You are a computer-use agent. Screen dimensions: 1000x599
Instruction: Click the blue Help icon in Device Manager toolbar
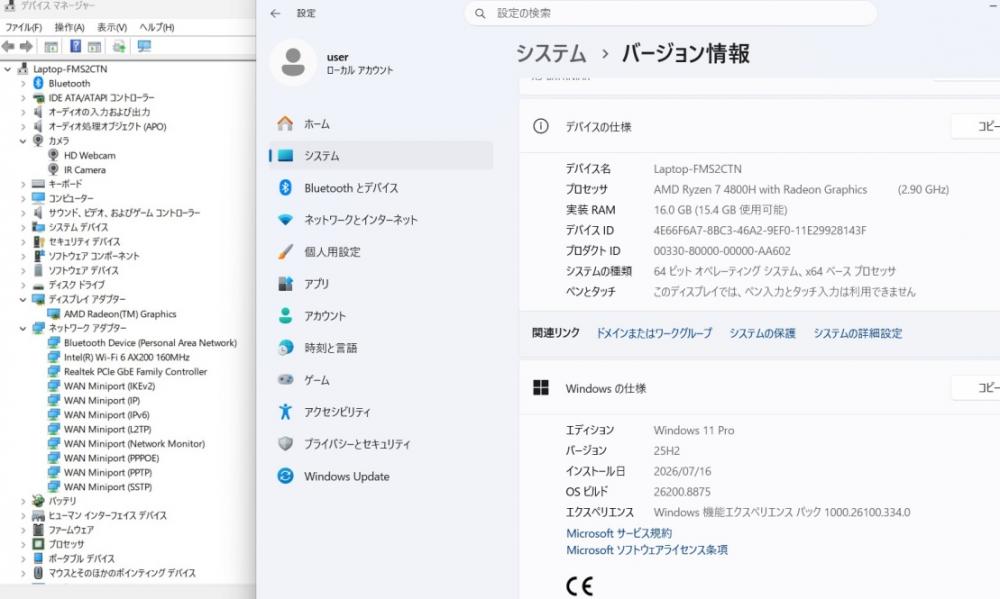75,47
